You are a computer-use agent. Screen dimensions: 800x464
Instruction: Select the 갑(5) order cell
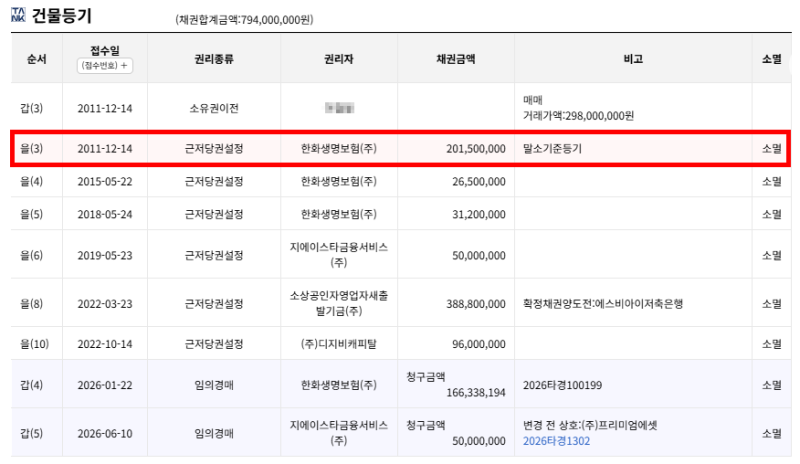pos(31,433)
